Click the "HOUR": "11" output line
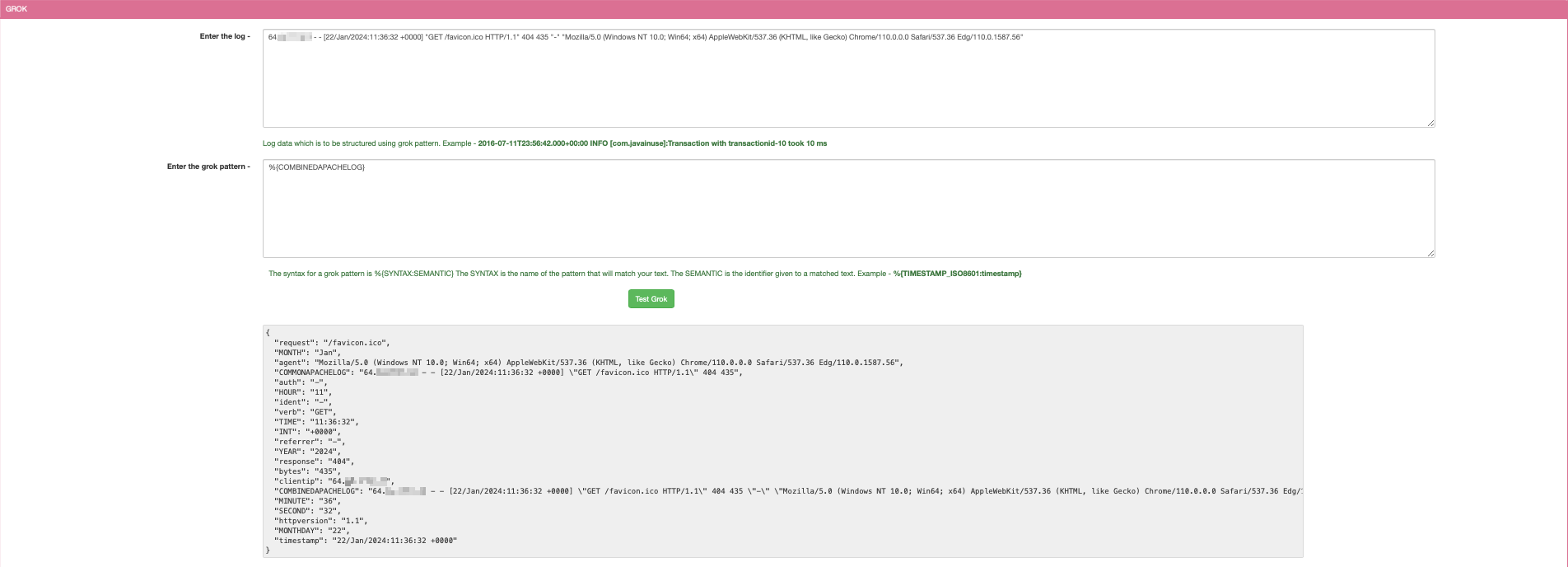1568x567 pixels. click(303, 392)
